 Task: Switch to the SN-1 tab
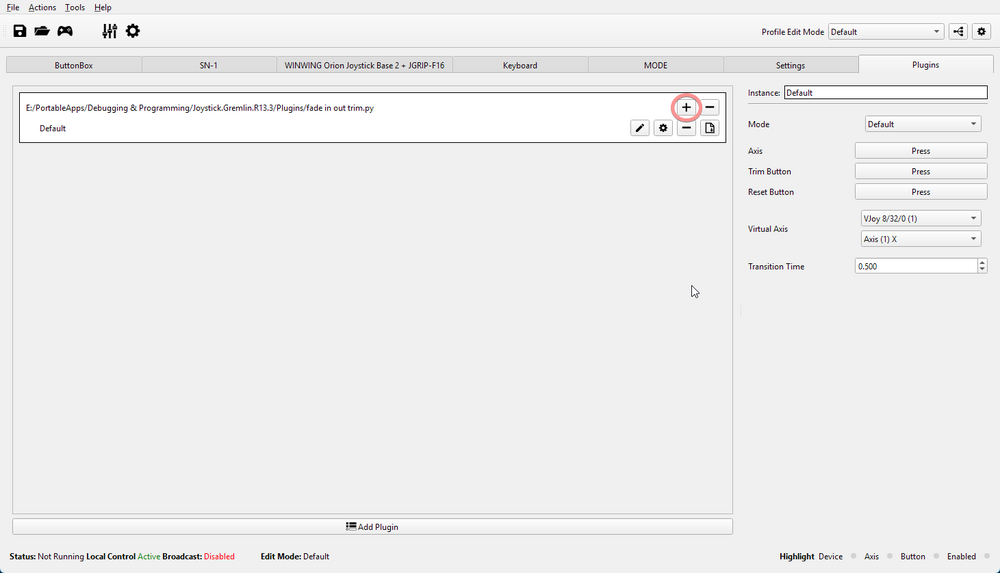209,65
